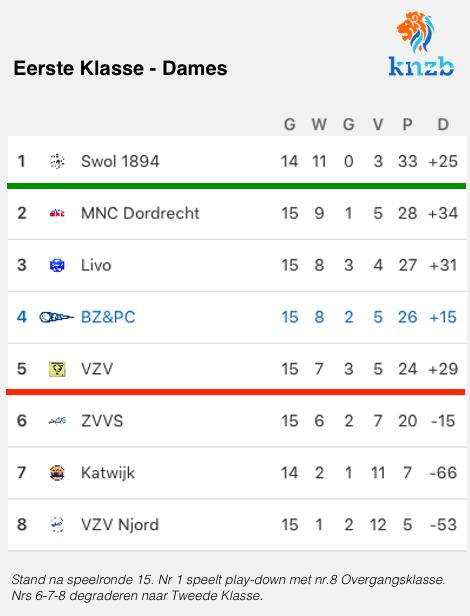Click the W wins column header
470x616 pixels.
[319, 125]
